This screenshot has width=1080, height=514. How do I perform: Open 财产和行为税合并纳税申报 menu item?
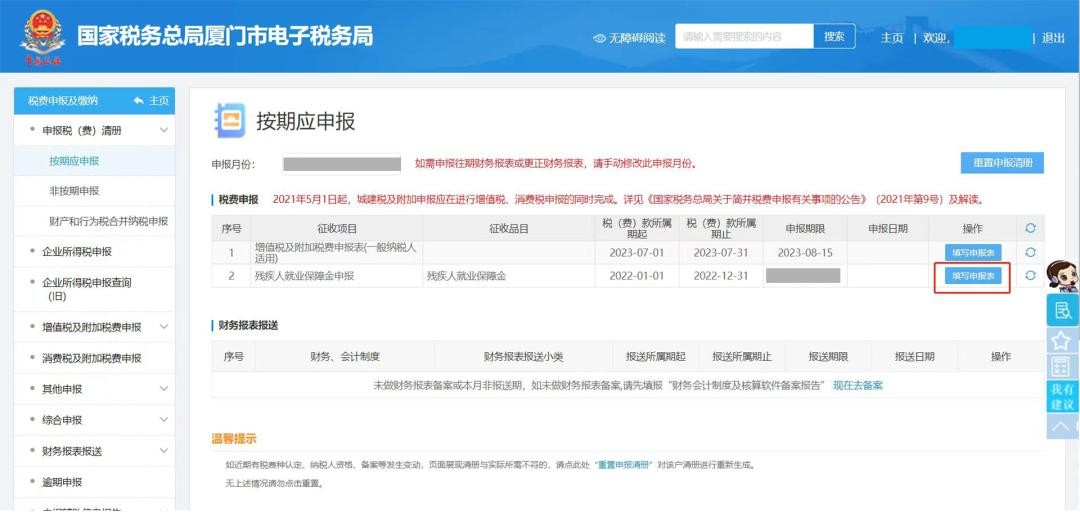click(108, 221)
